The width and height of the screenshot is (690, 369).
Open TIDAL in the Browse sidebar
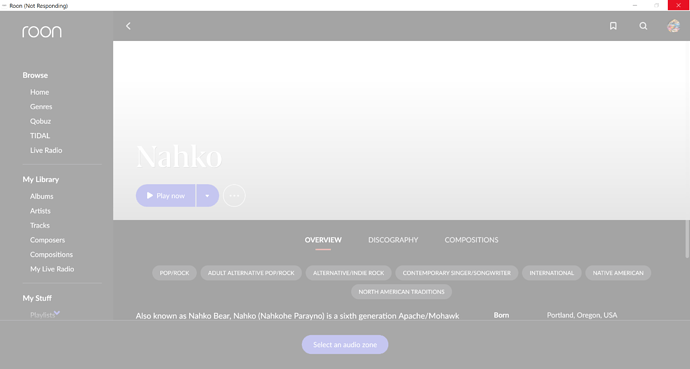(x=40, y=136)
